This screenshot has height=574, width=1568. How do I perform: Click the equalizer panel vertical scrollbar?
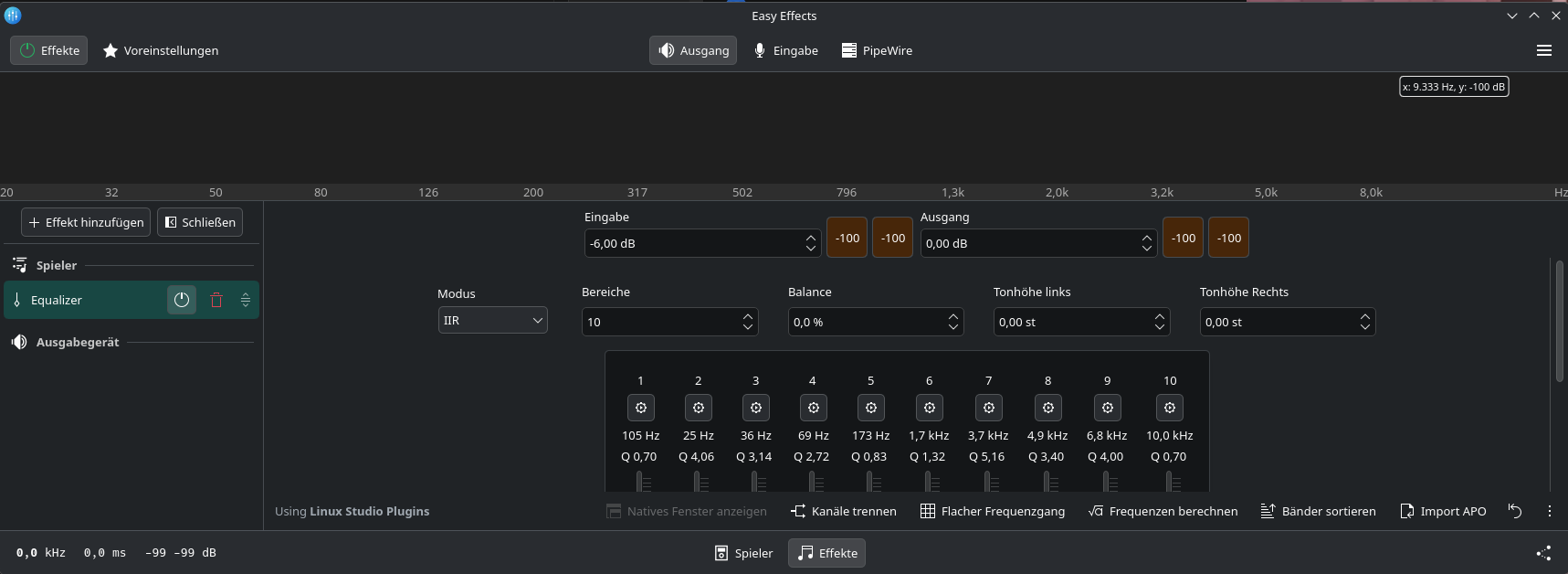coord(1559,321)
